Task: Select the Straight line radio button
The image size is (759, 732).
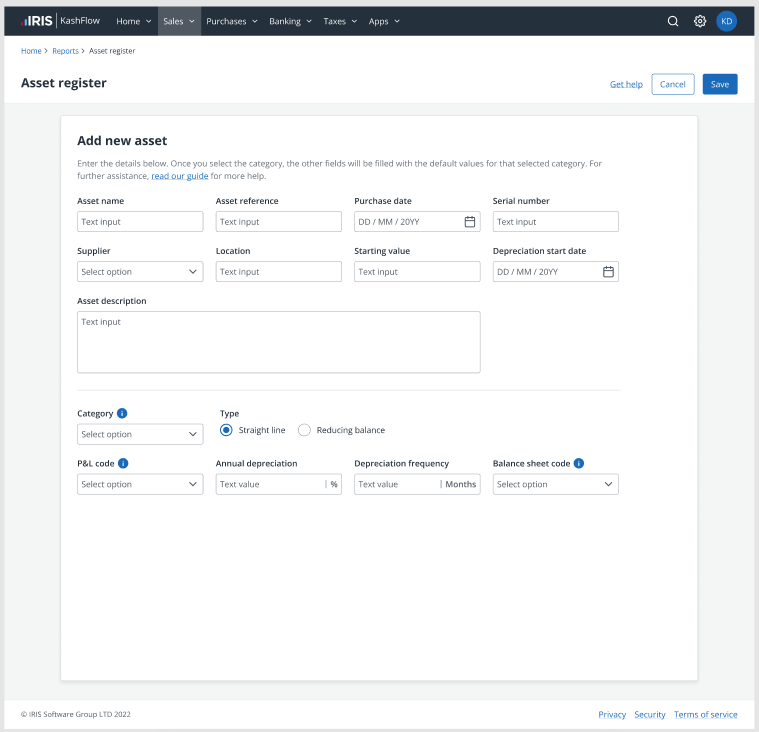Action: [x=226, y=430]
